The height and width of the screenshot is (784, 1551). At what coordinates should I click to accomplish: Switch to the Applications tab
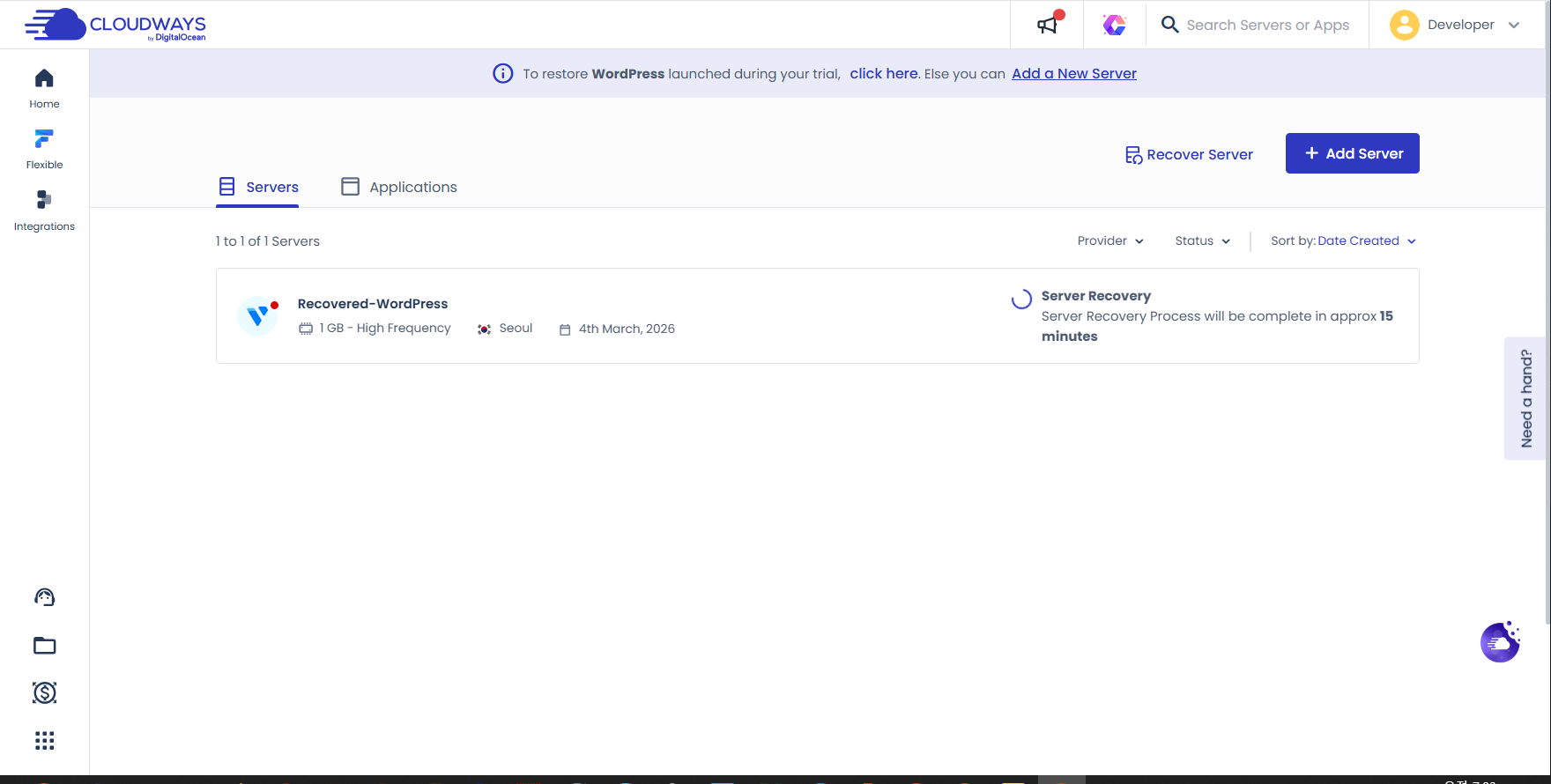pos(398,187)
